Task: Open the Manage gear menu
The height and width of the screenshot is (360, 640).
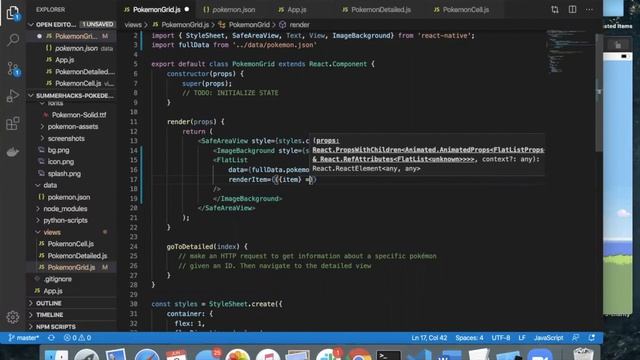Action: coord(13,317)
